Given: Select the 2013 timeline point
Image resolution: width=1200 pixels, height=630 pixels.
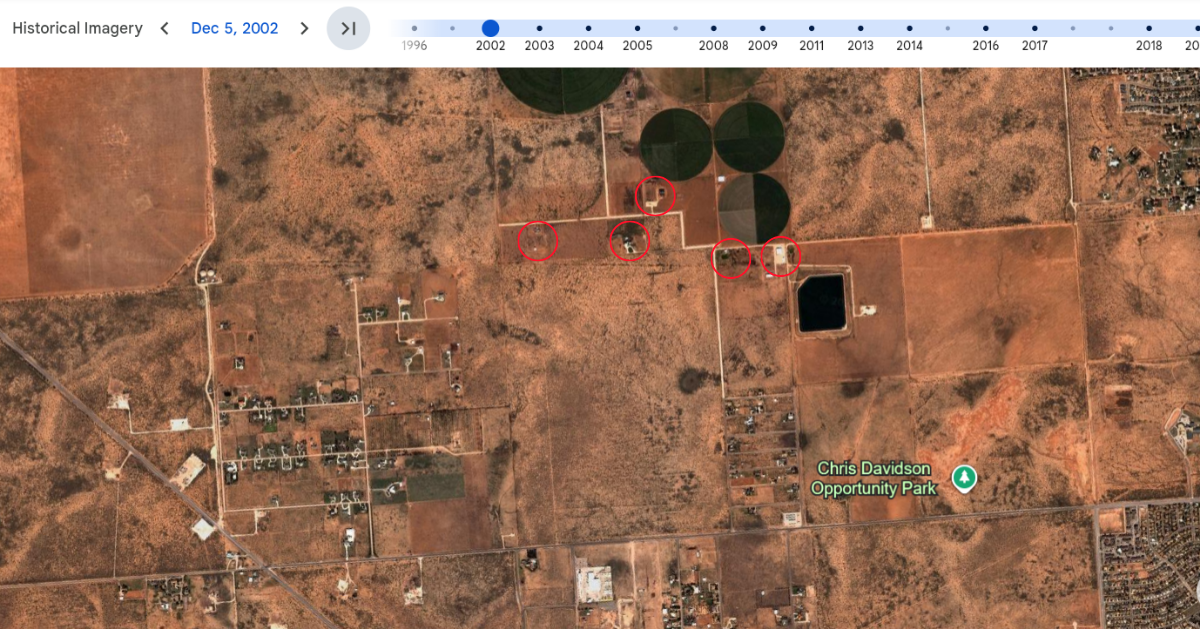Looking at the screenshot, I should point(860,28).
